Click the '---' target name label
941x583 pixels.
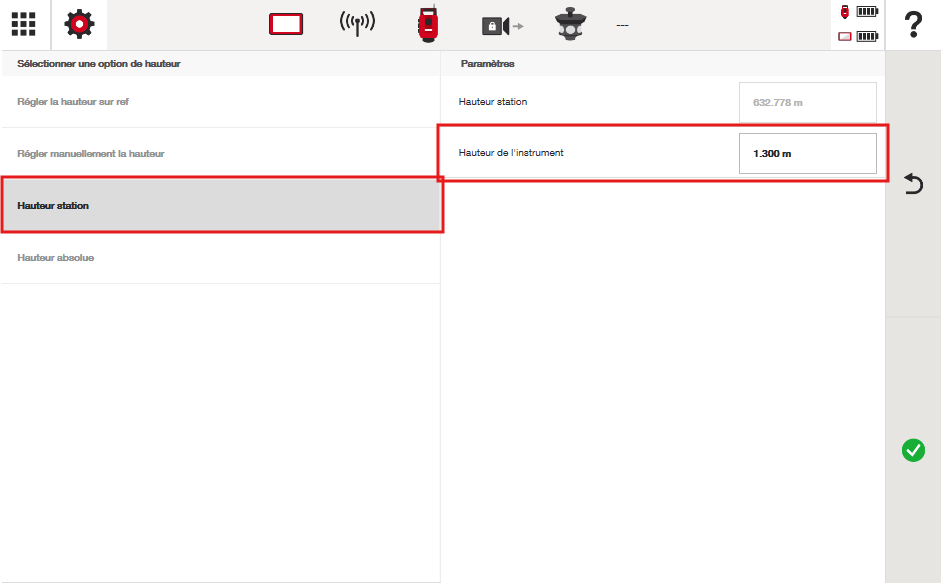pos(622,25)
